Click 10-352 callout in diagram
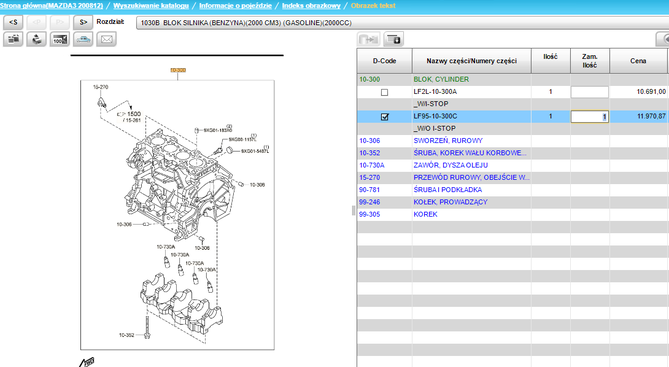Viewport: 669px width, 367px height. pyautogui.click(x=126, y=335)
